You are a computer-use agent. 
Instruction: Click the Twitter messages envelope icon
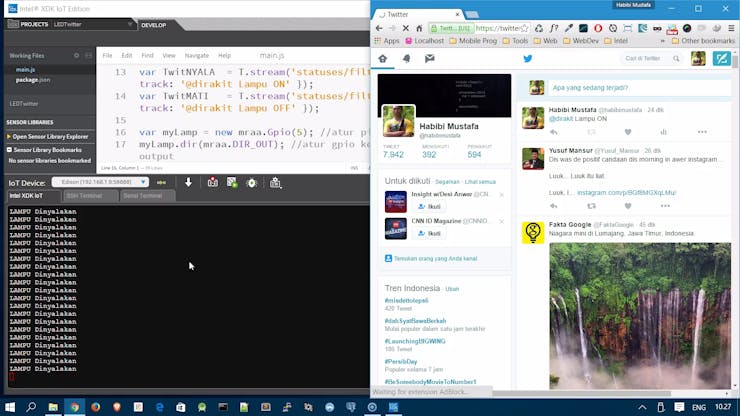[429, 59]
